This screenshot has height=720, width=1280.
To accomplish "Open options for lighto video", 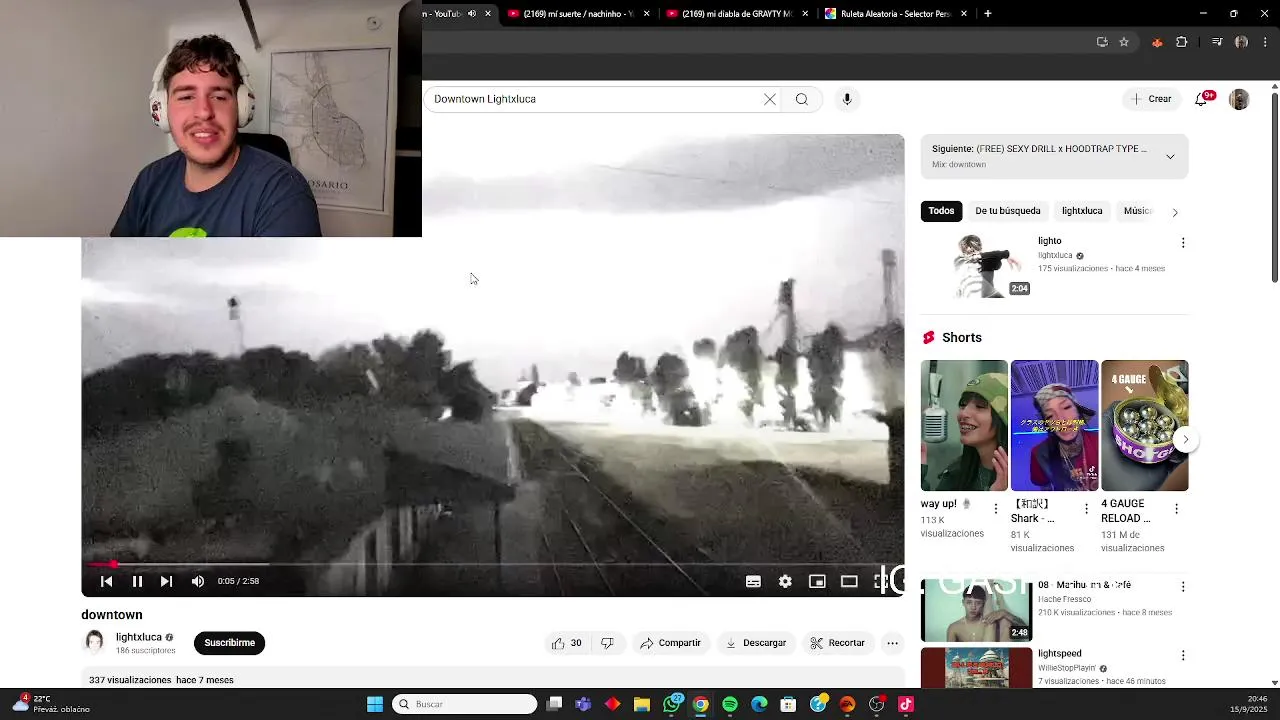I will 1183,243.
